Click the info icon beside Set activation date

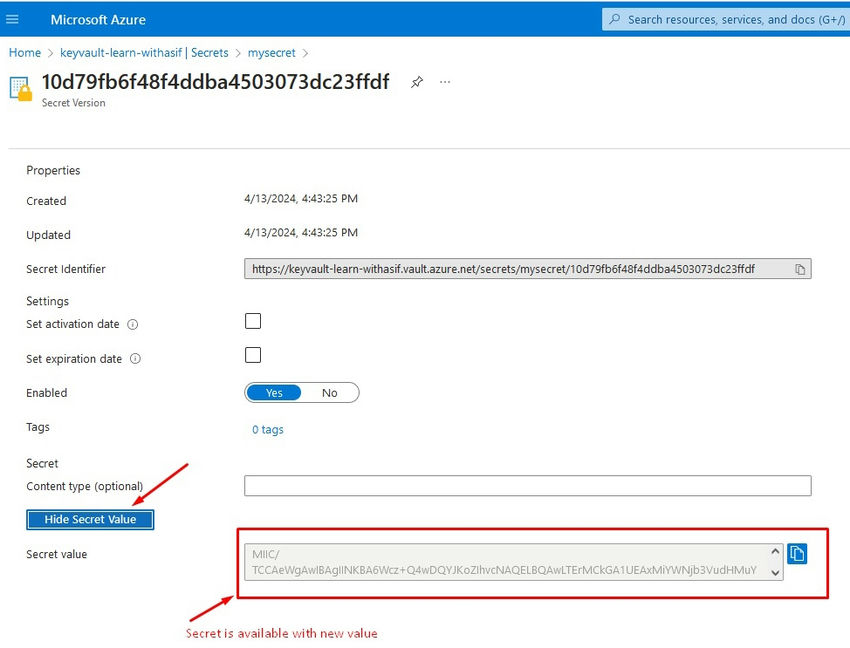pos(135,324)
